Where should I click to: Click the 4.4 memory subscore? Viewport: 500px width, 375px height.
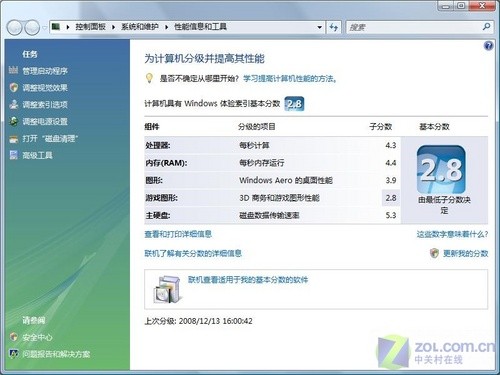click(x=391, y=163)
